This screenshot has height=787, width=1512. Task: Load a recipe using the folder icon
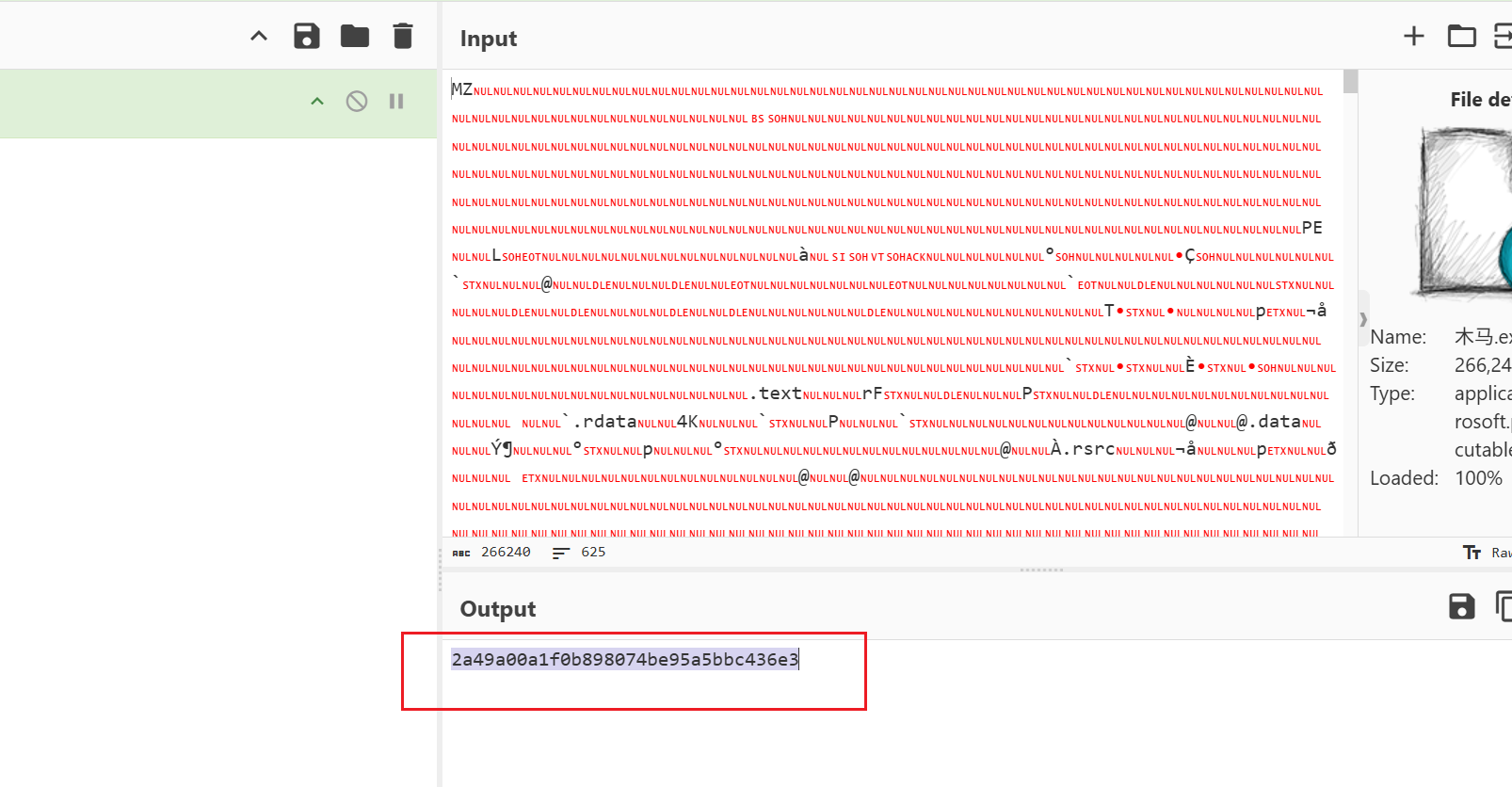click(355, 37)
